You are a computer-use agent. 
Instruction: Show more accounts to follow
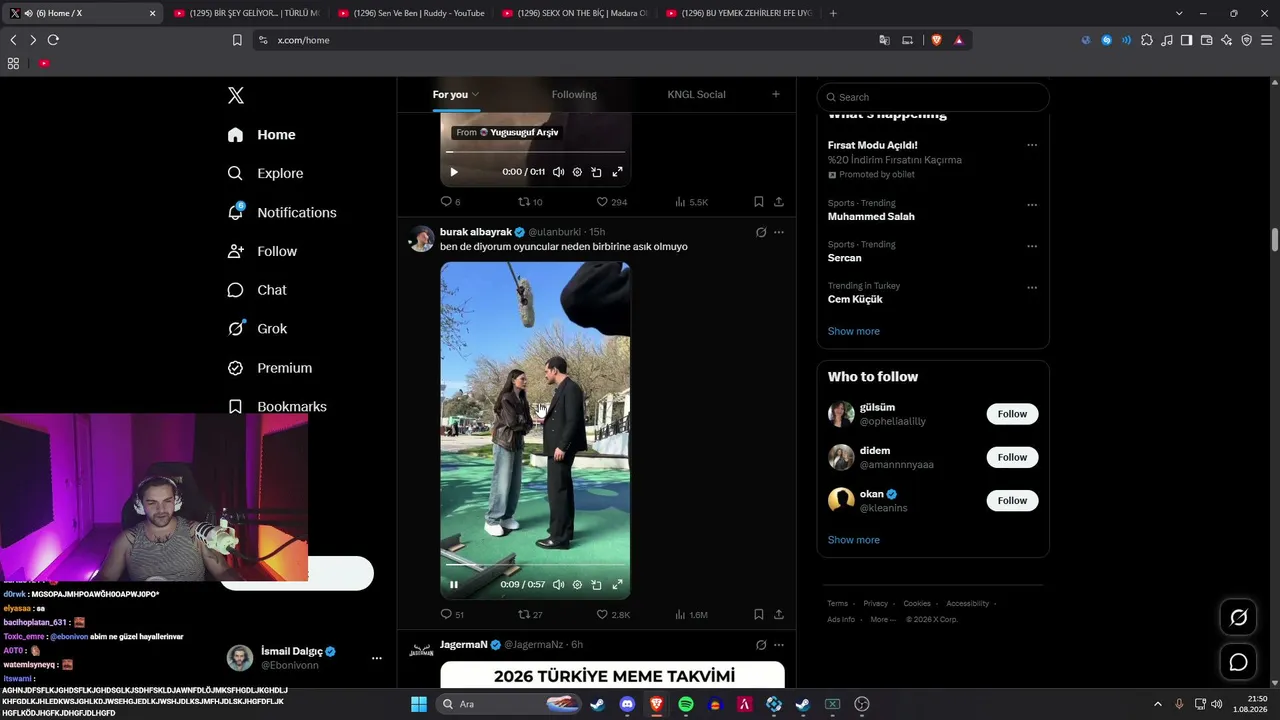pyautogui.click(x=854, y=540)
